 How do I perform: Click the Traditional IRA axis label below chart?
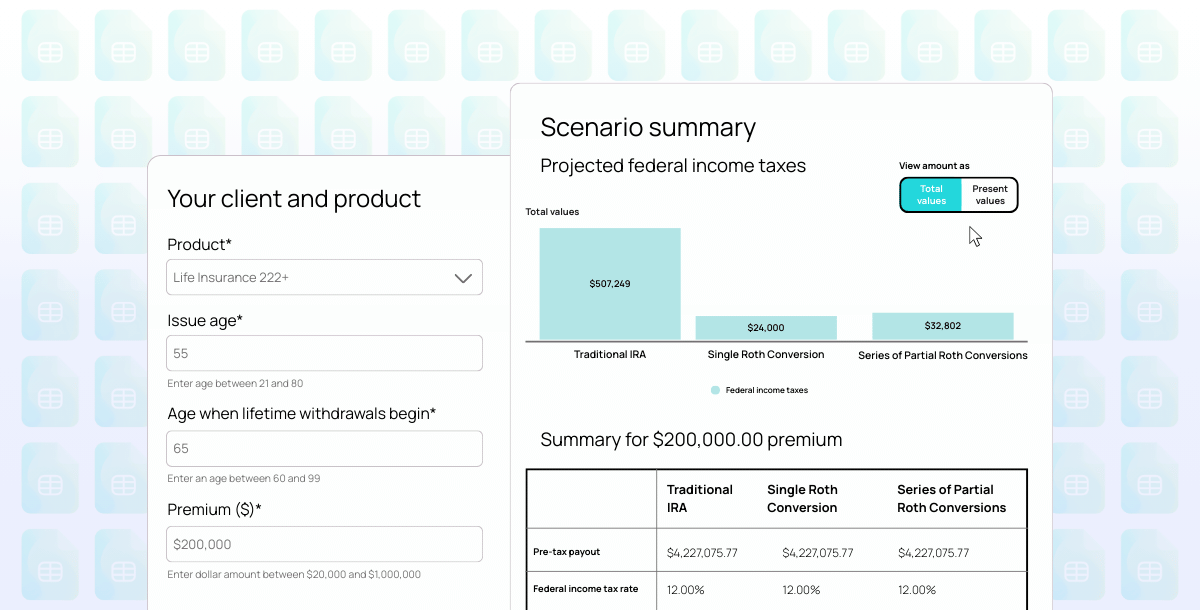610,355
